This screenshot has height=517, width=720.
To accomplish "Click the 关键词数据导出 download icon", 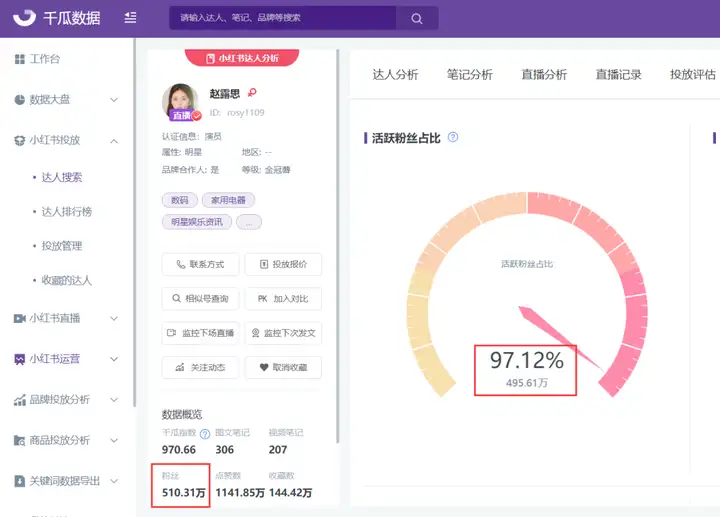I will (20, 481).
